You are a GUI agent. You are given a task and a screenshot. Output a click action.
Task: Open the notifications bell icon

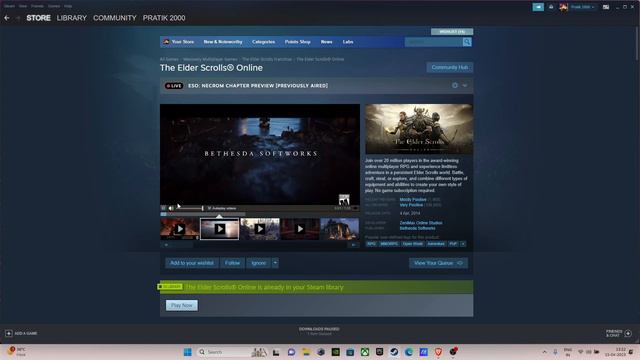click(551, 7)
